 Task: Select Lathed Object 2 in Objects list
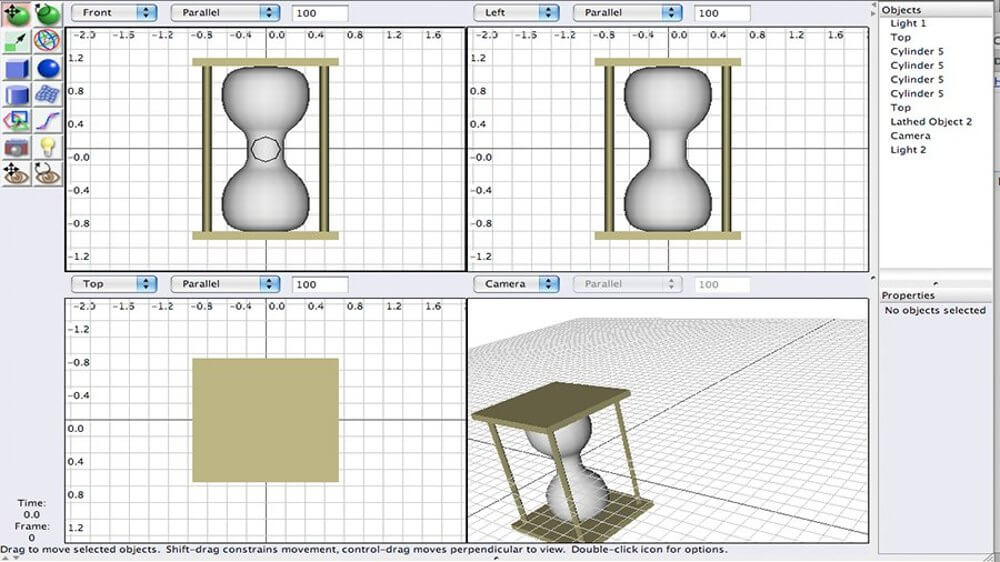pyautogui.click(x=931, y=122)
